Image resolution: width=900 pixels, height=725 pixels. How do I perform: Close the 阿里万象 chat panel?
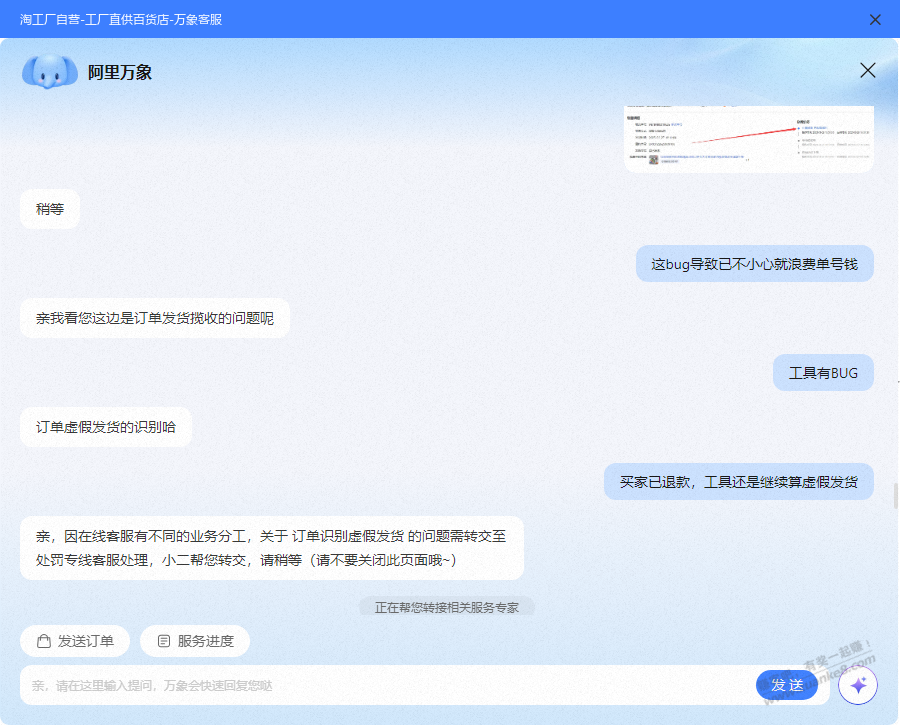(867, 70)
